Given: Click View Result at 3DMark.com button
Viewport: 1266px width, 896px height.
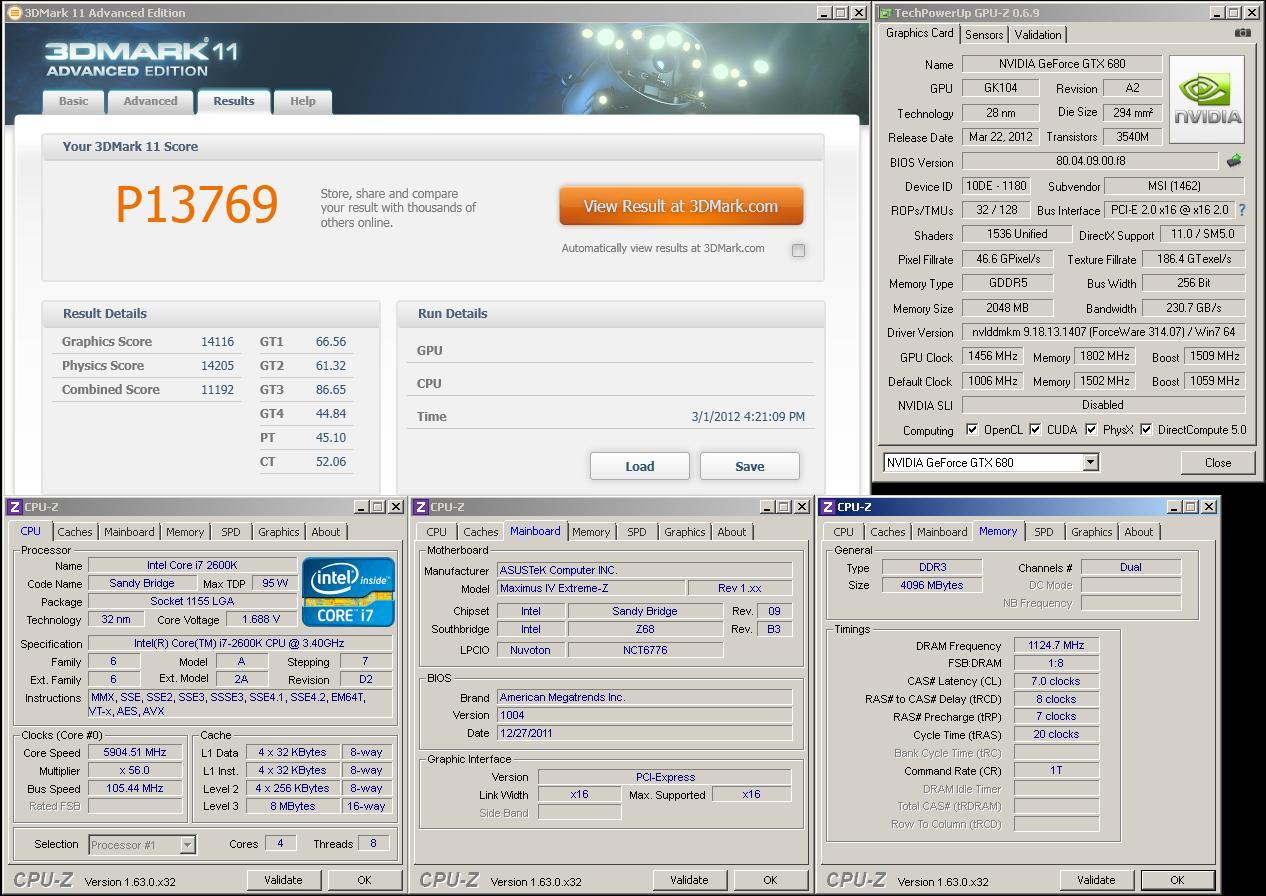Looking at the screenshot, I should 681,206.
